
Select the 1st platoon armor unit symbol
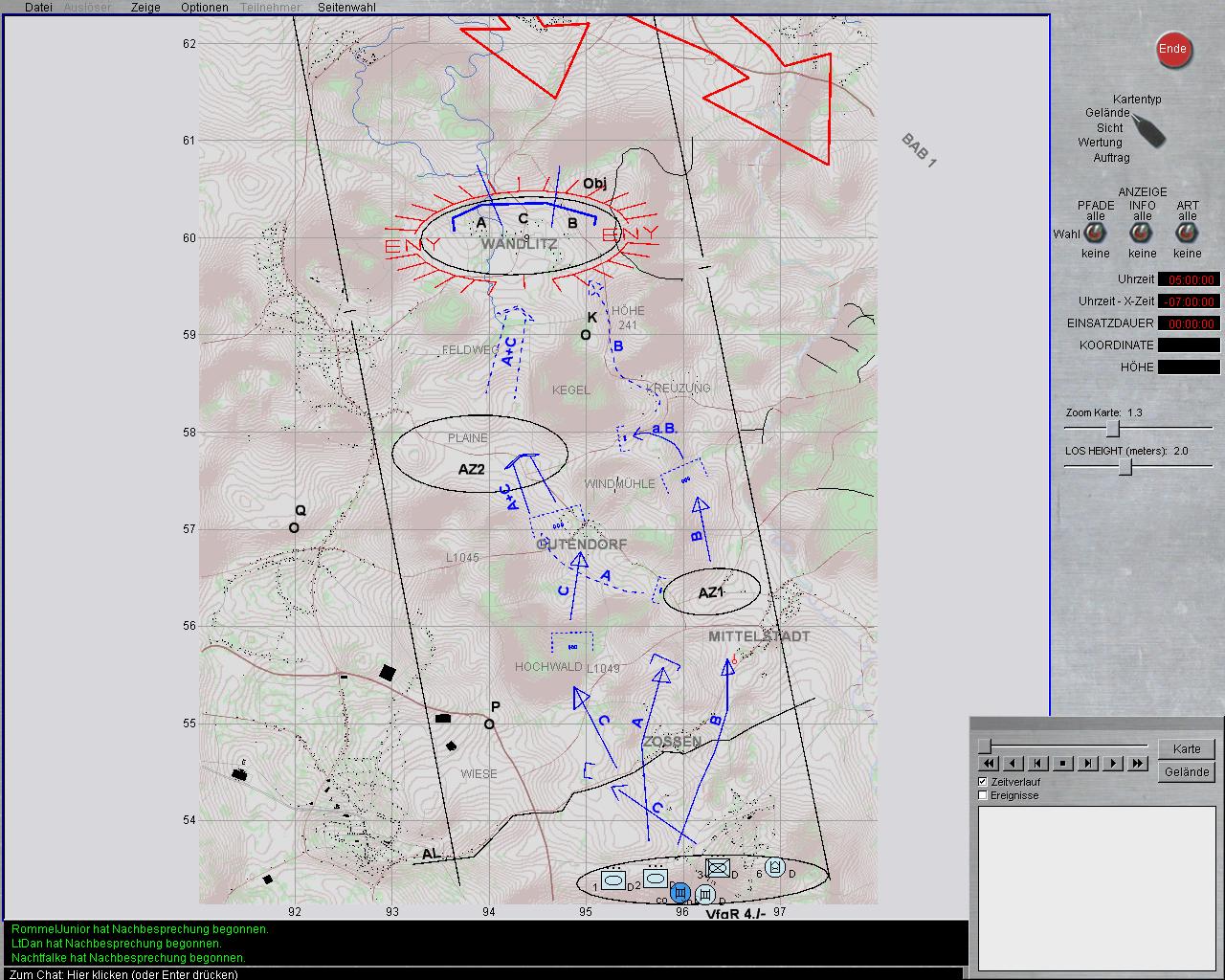(612, 880)
